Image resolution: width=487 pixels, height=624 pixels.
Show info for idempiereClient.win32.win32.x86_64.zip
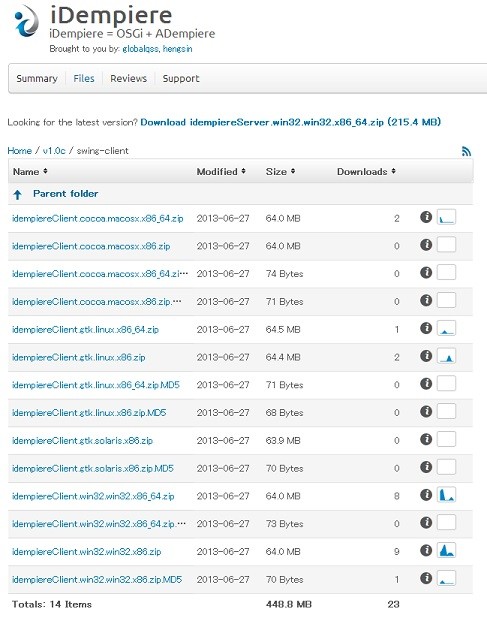426,495
